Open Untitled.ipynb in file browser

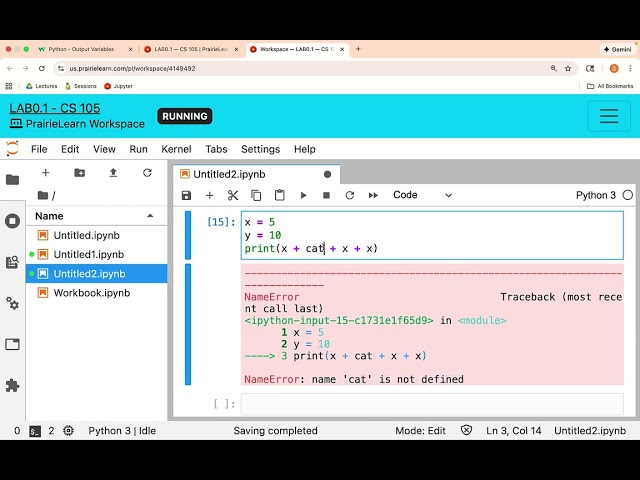[x=97, y=235]
